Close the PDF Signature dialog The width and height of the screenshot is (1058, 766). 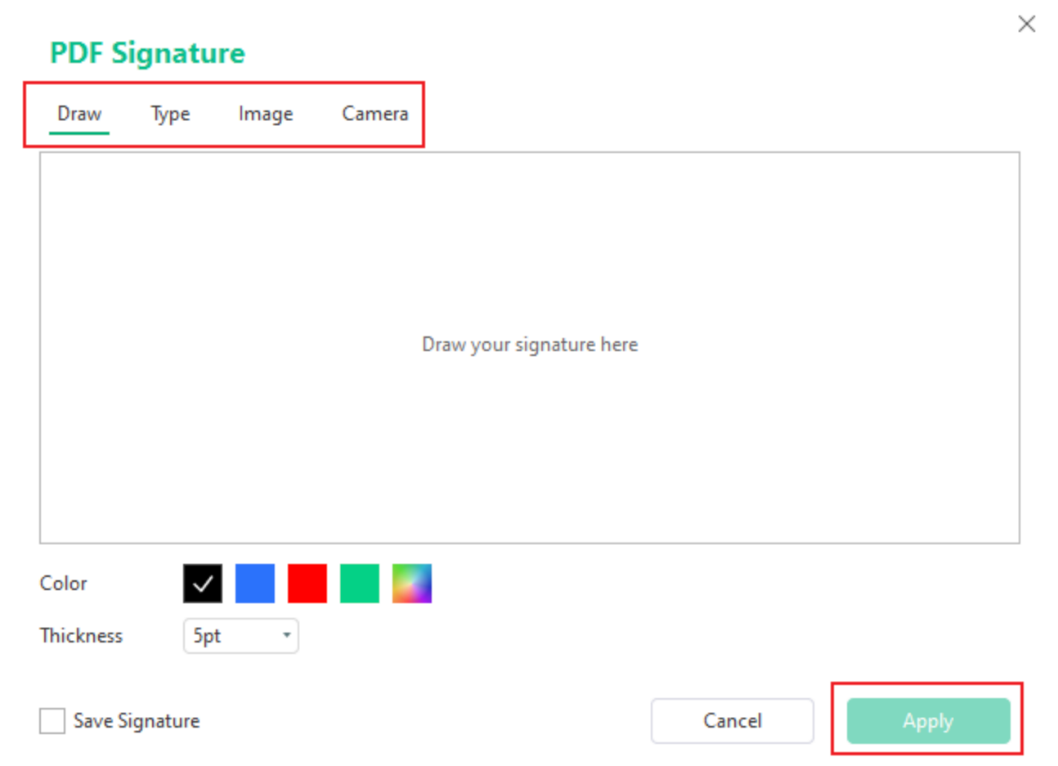(x=1026, y=23)
